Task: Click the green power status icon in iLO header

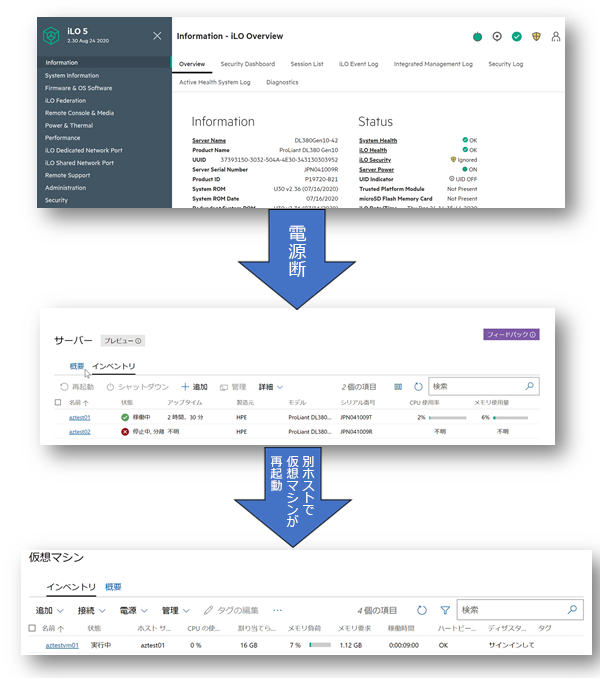Action: [477, 37]
